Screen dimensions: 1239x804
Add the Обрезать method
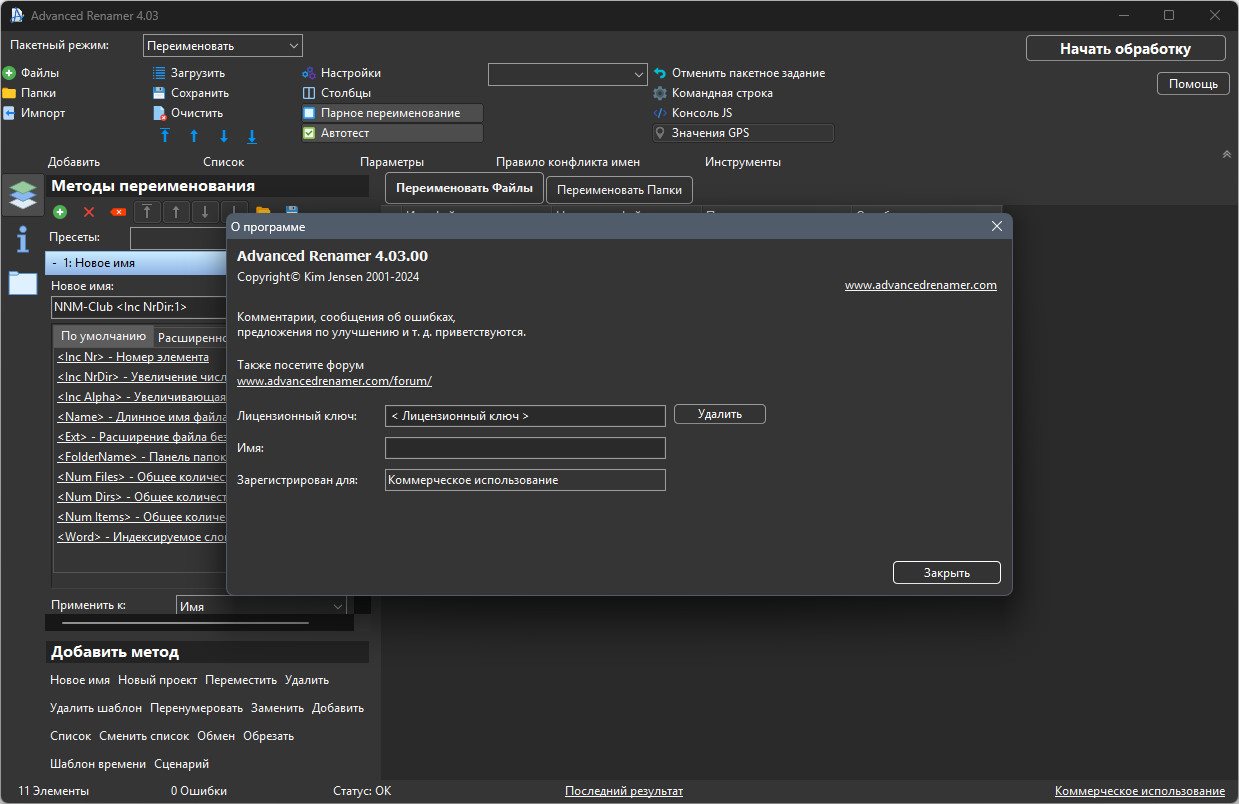[268, 736]
